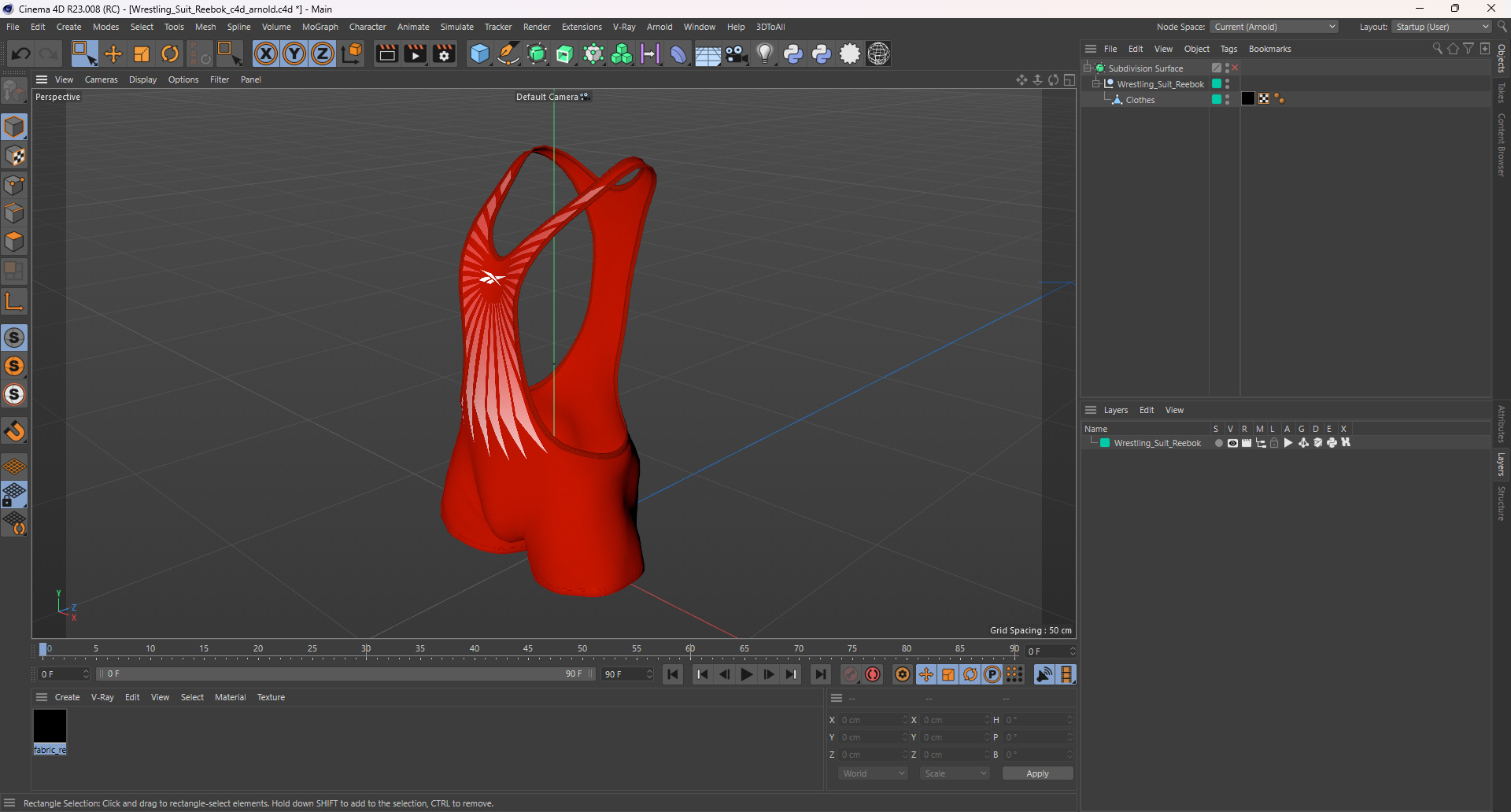Open the Scale coordinate dropdown
This screenshot has height=812, width=1511.
click(x=955, y=773)
